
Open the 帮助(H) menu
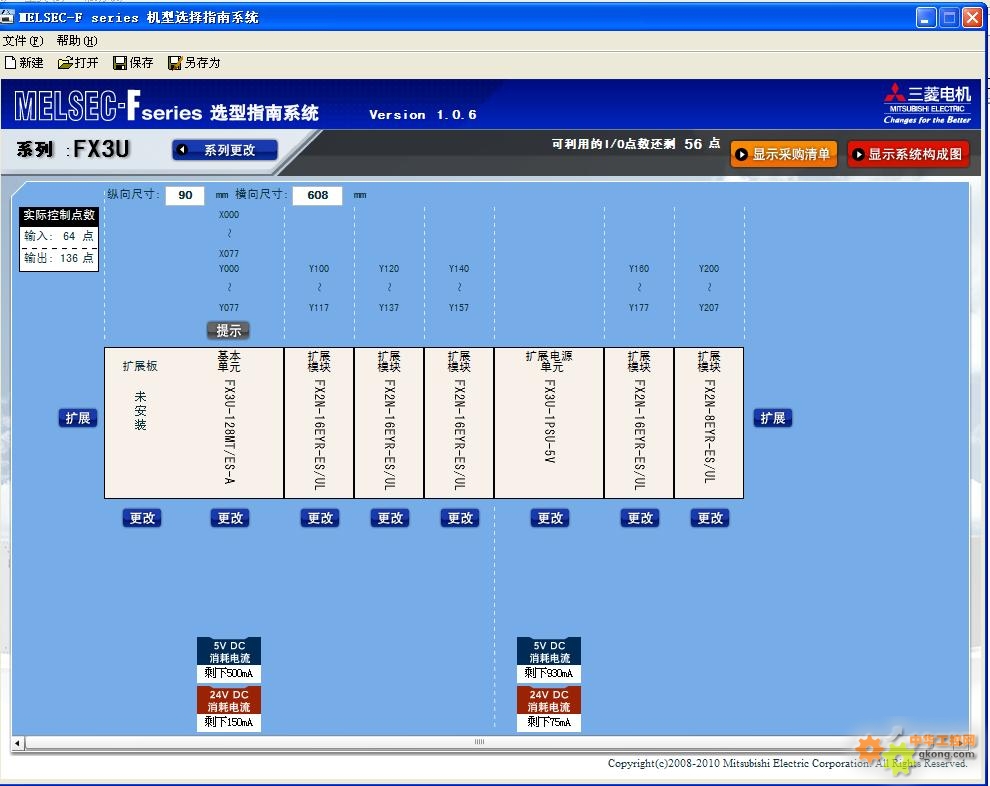(76, 41)
